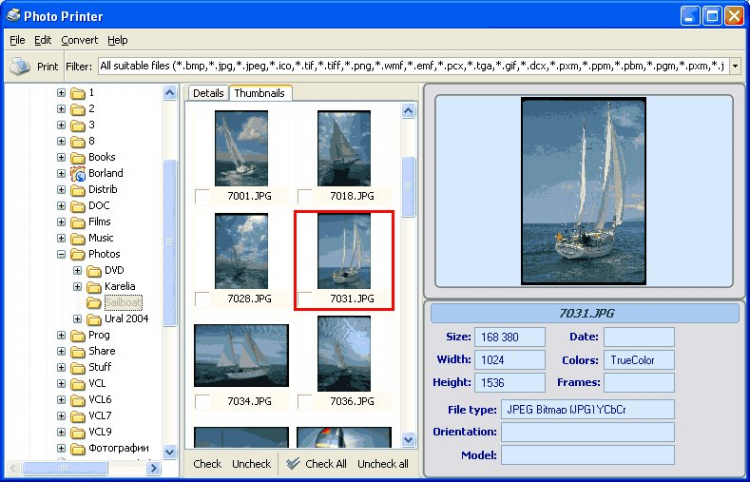Click the Colors field showing TrueColor
The width and height of the screenshot is (750, 482).
(x=639, y=360)
